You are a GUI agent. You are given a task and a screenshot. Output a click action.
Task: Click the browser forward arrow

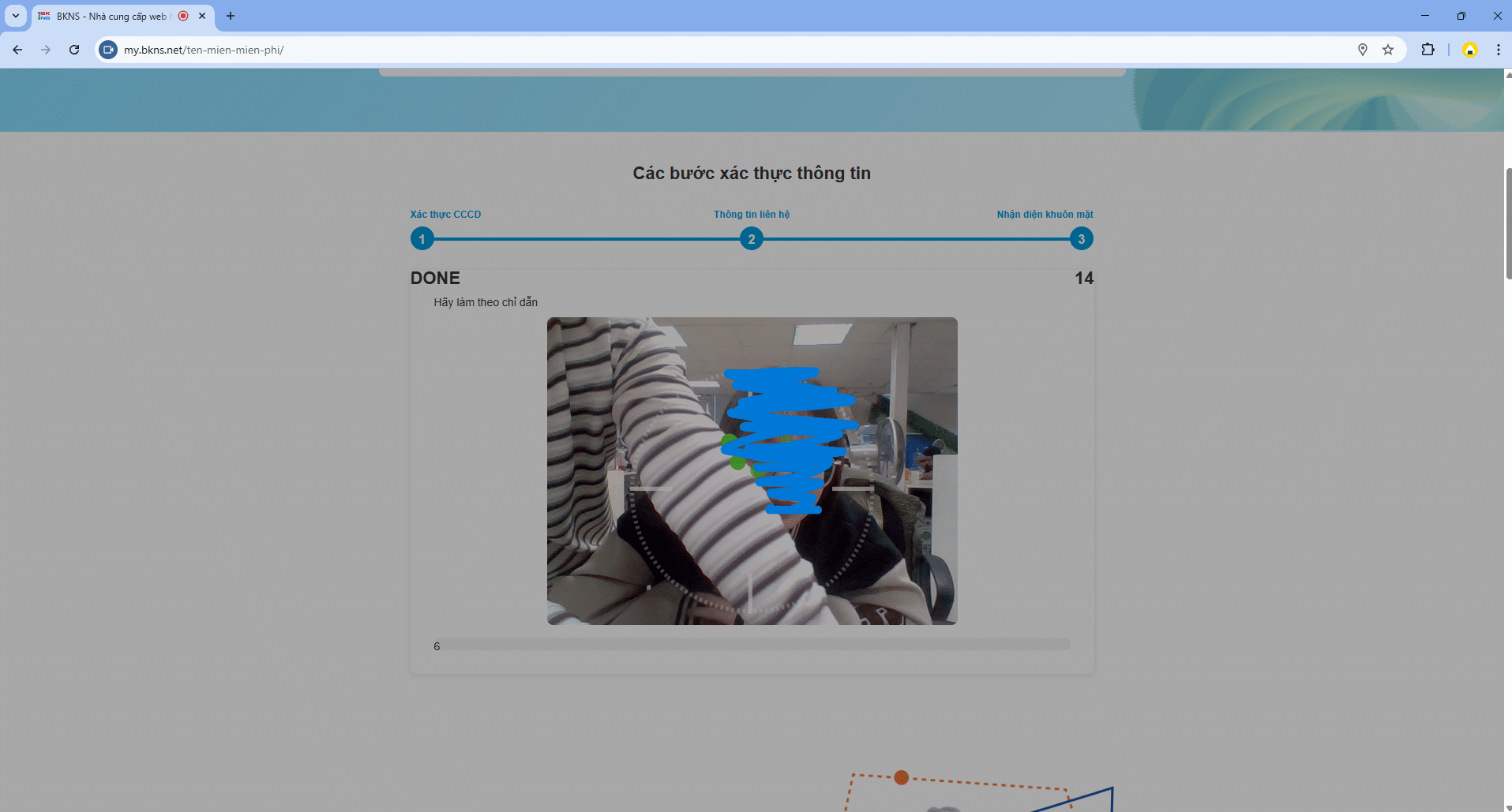[x=46, y=50]
